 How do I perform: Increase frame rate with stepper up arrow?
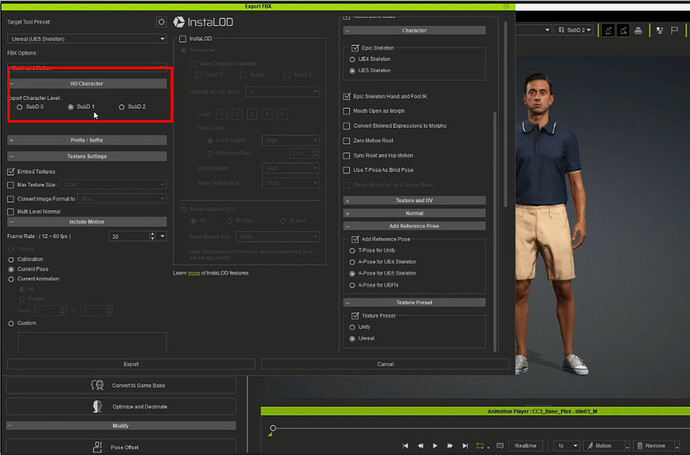coord(152,234)
